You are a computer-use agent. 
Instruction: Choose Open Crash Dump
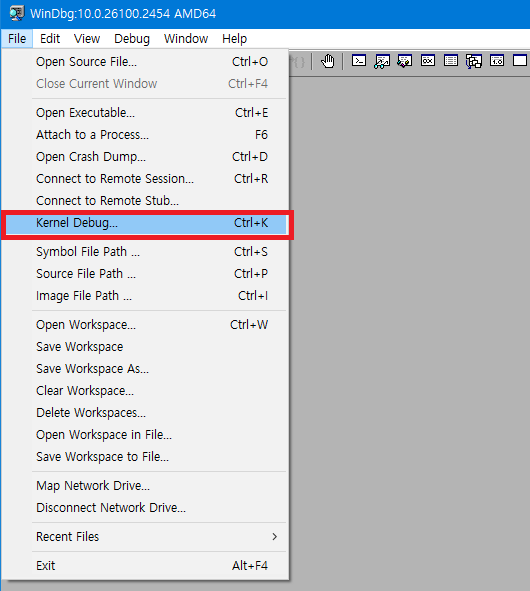tap(145, 157)
